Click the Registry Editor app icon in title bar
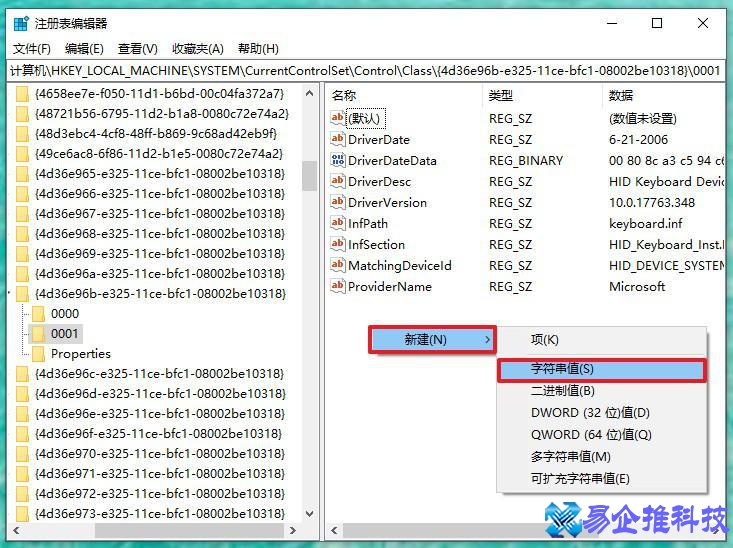The width and height of the screenshot is (733, 548). click(21, 23)
